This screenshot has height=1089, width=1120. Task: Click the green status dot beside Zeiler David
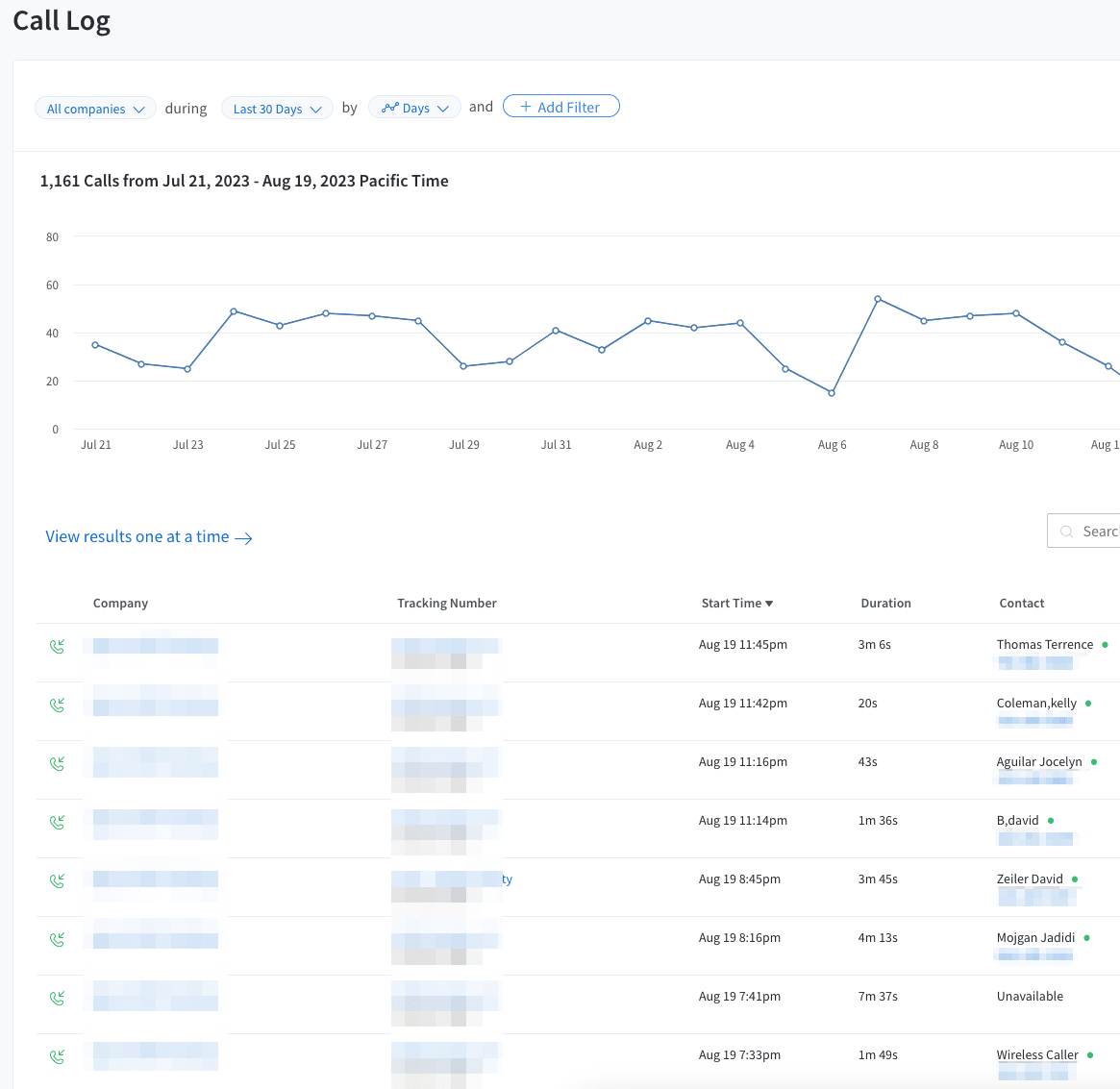point(1074,879)
